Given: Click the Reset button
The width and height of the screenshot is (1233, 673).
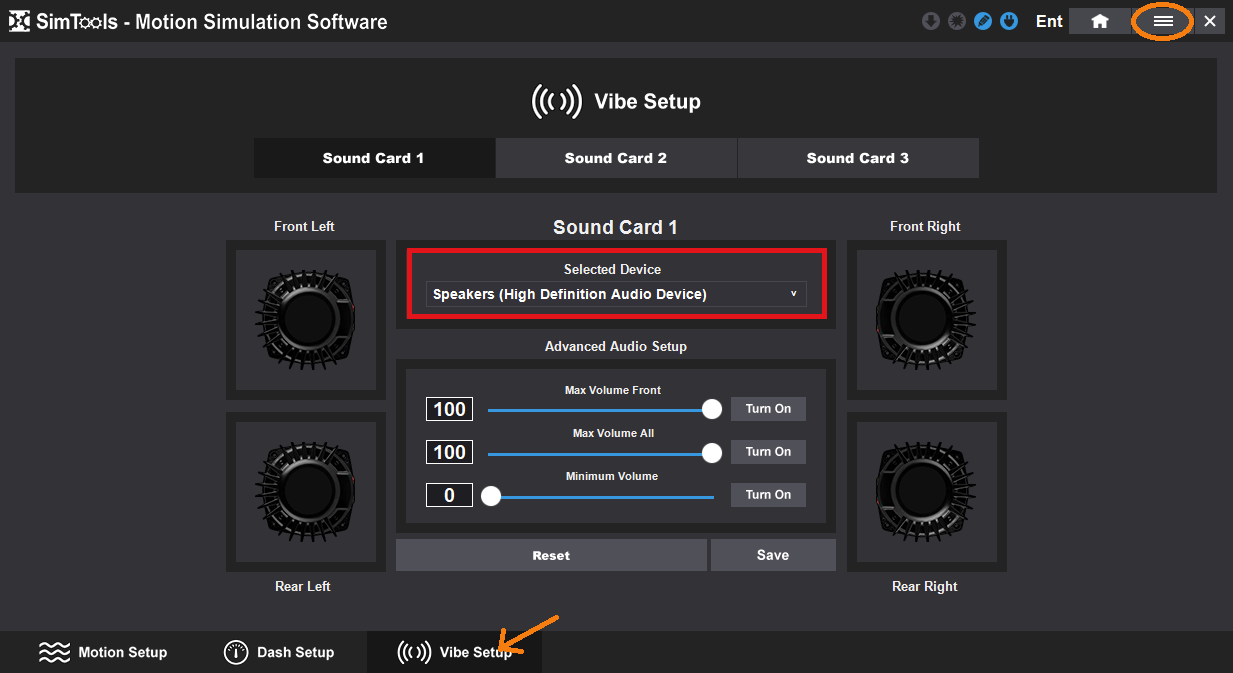Looking at the screenshot, I should (x=551, y=555).
